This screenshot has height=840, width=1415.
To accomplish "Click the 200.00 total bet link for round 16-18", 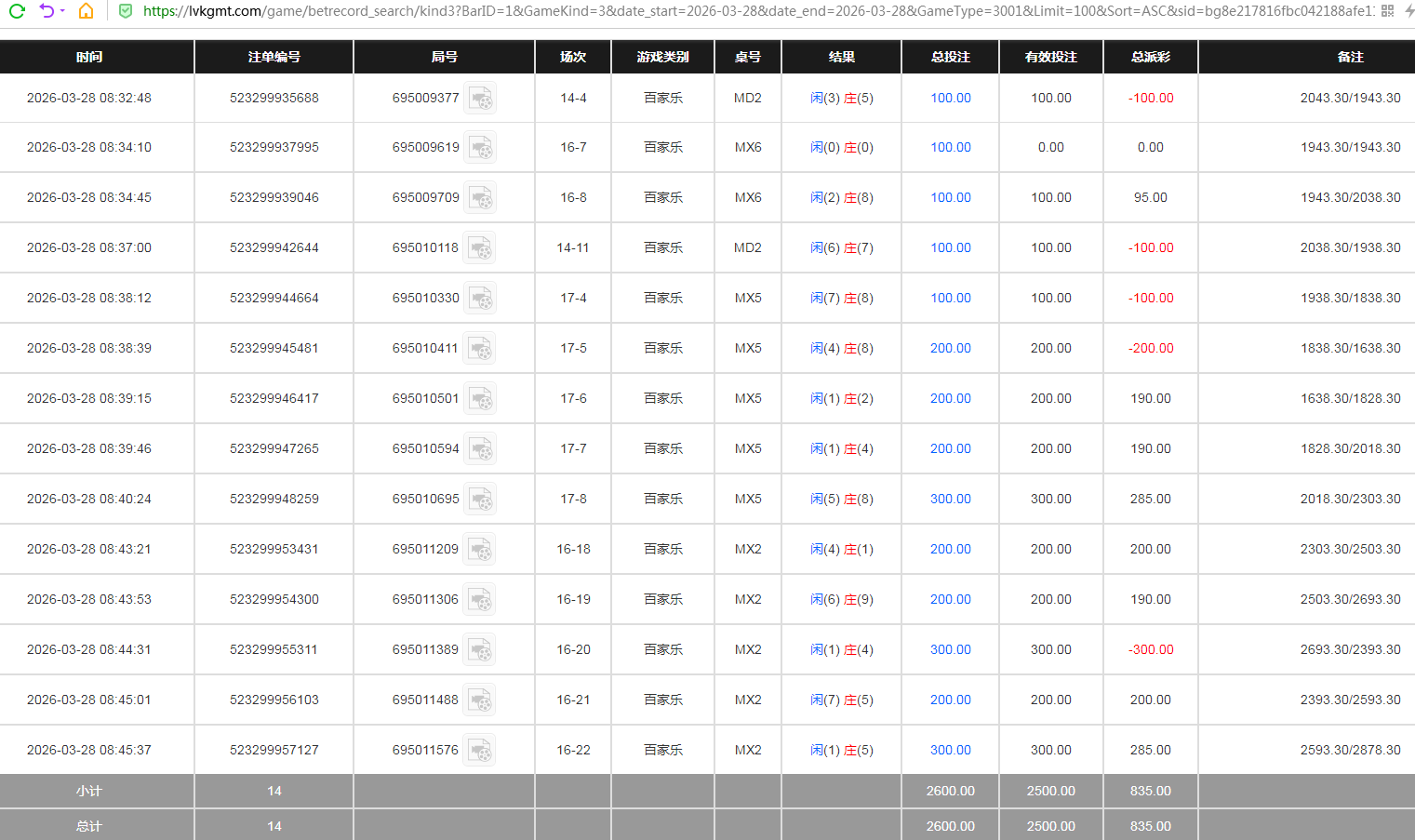I will 950,549.
